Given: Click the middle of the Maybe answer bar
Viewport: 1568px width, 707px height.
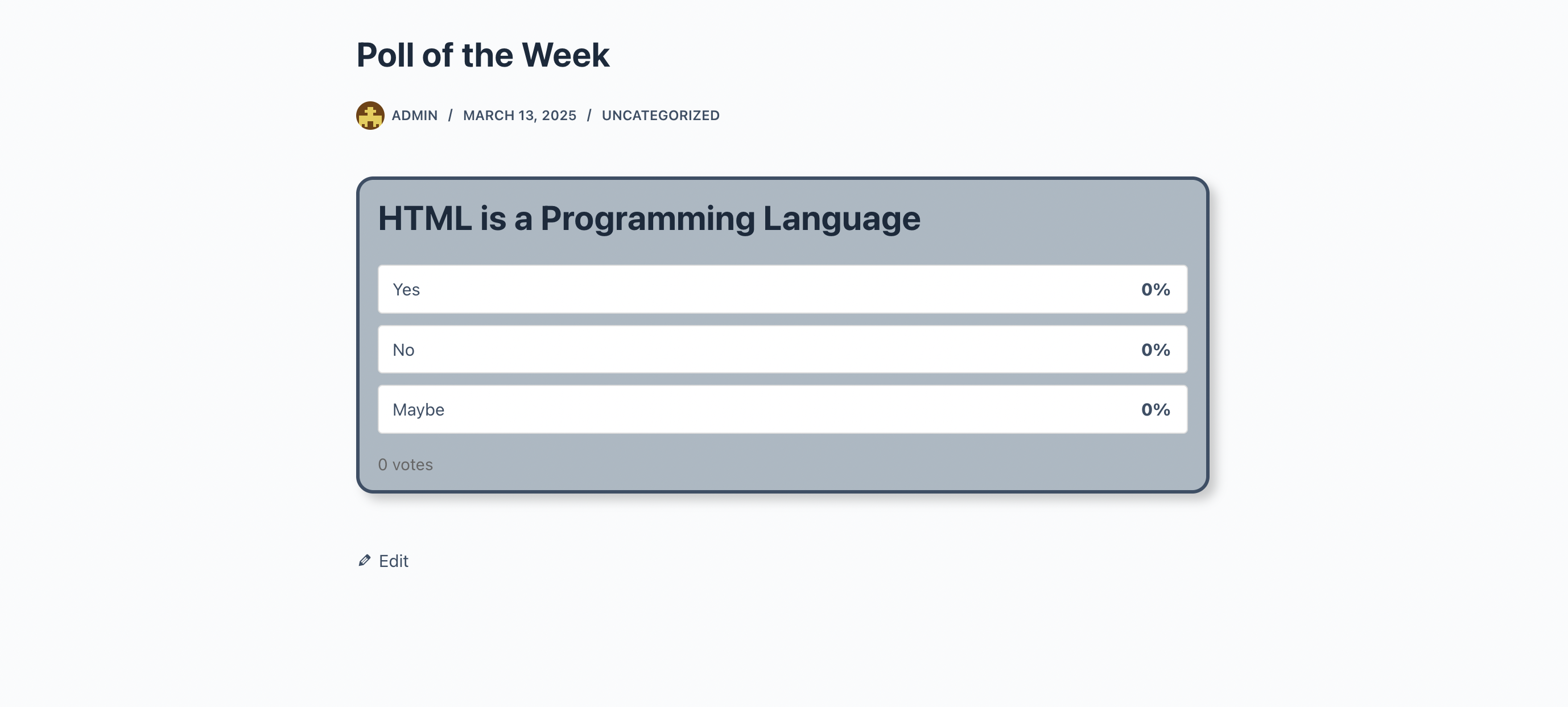Looking at the screenshot, I should coord(782,409).
